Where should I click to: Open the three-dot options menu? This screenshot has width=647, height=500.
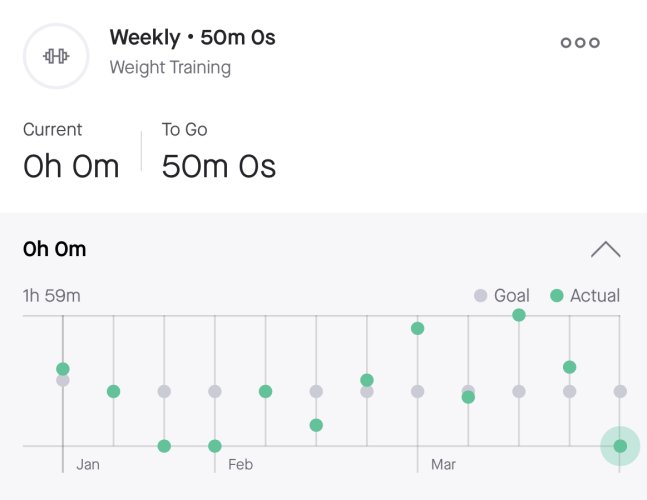[x=580, y=42]
